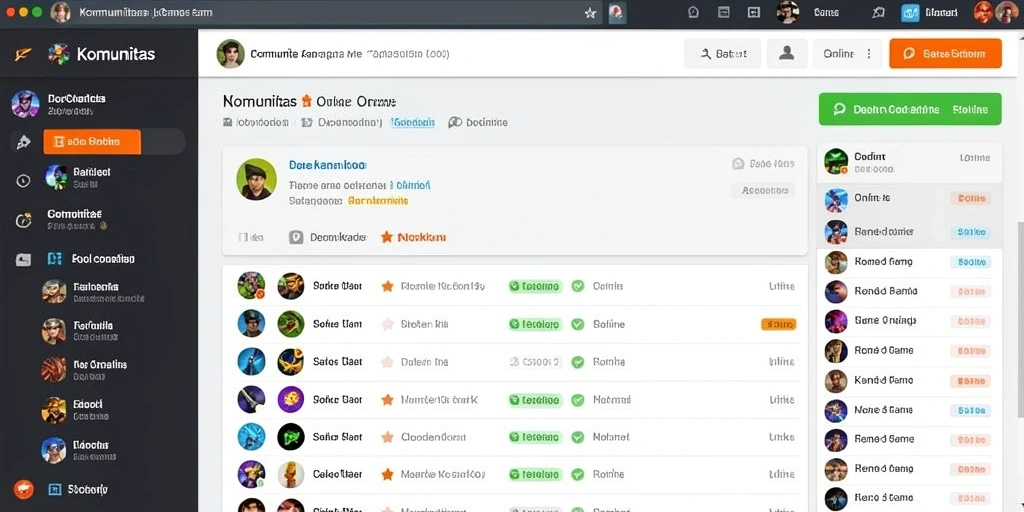Image resolution: width=1024 pixels, height=512 pixels.
Task: Open the three-dot menu next to Online
Action: pos(869,54)
